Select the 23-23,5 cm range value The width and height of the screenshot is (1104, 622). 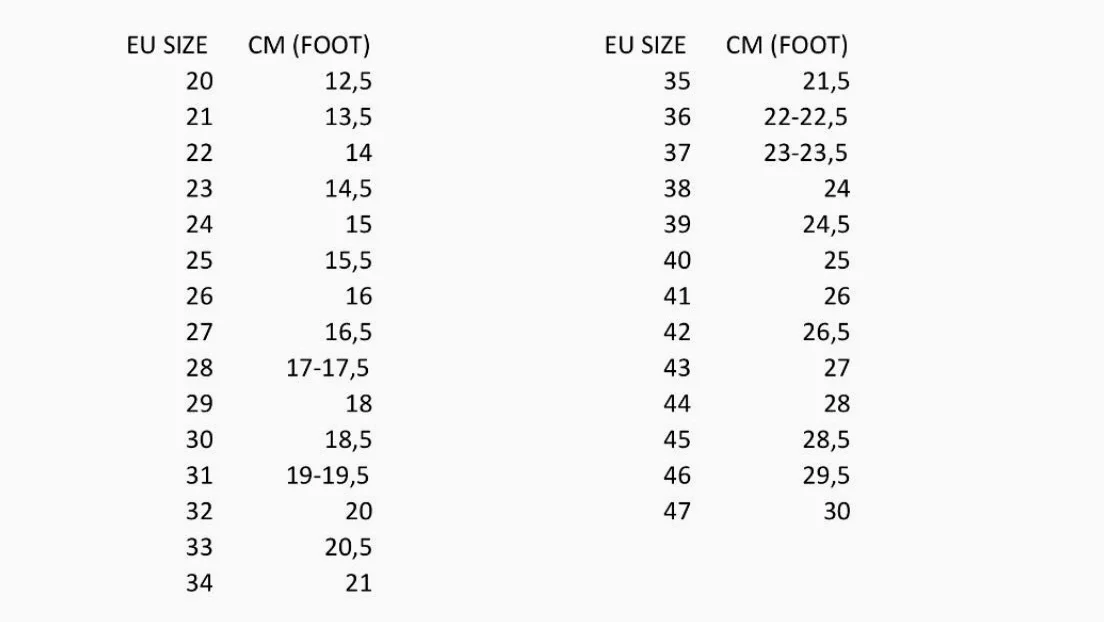click(806, 154)
